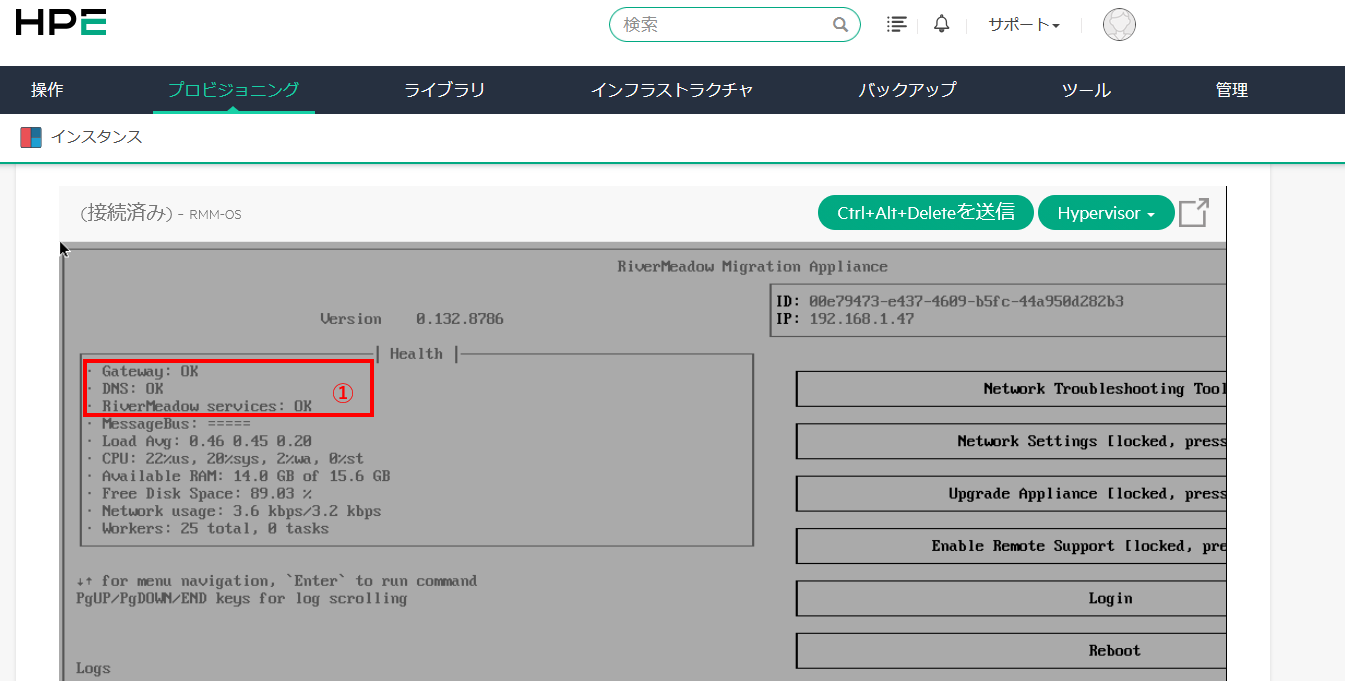Viewport: 1345px width, 681px height.
Task: Open the インフラストラクチャ menu
Action: (672, 90)
